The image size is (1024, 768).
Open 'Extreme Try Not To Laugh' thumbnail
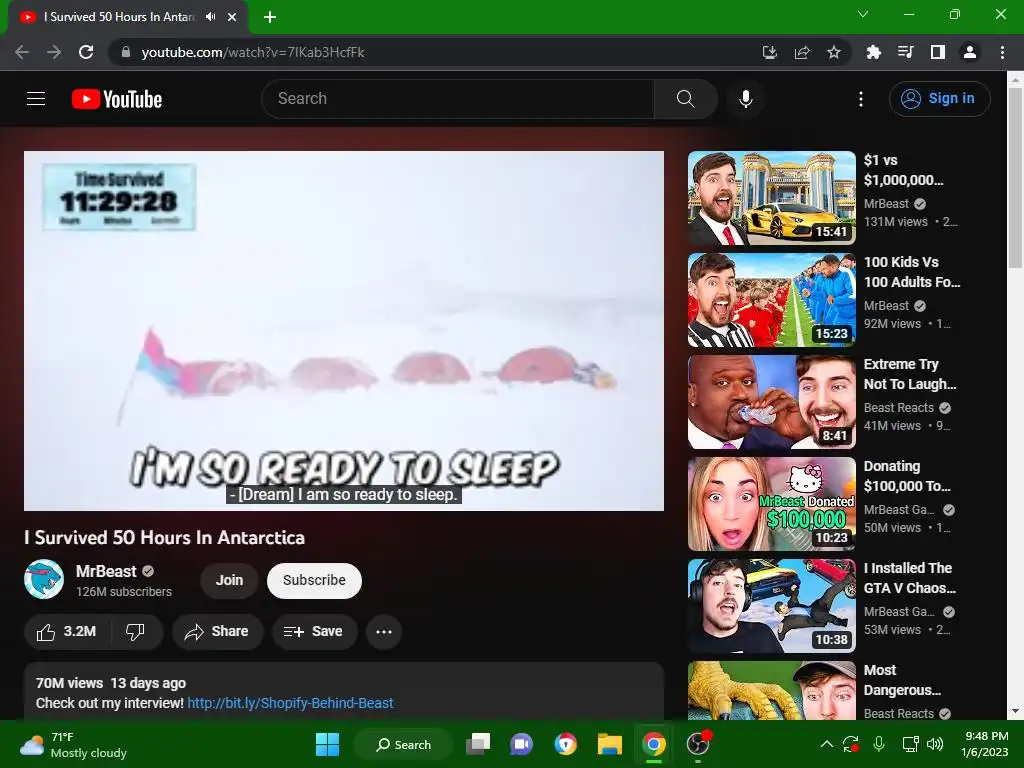point(772,402)
